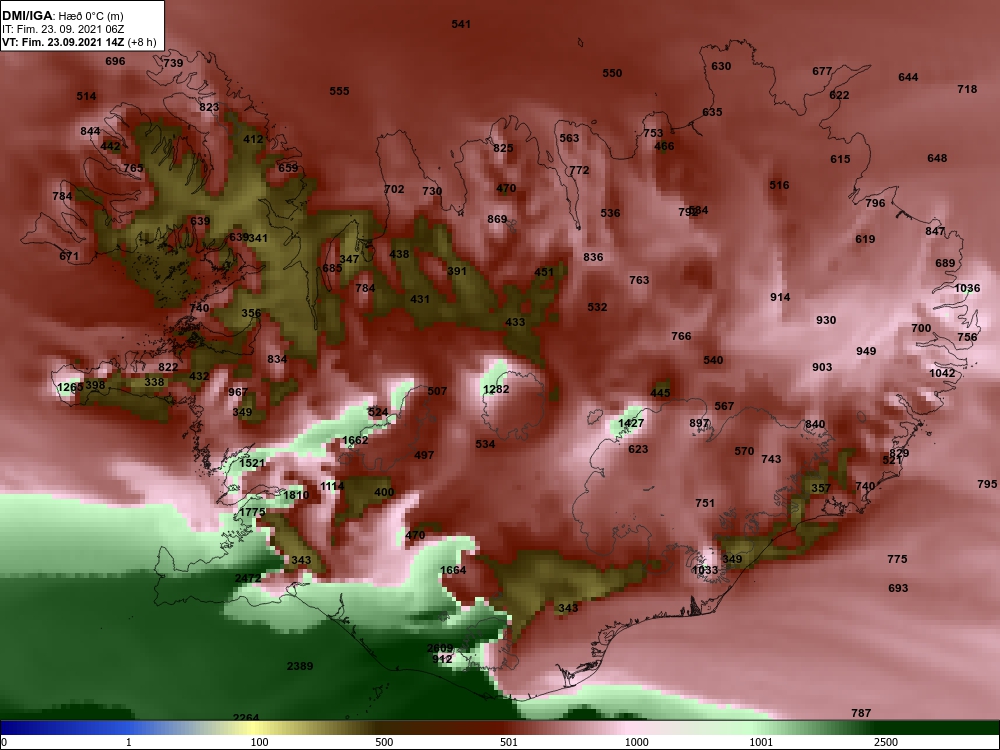
Task: Click the 412 height value
Action: coord(253,139)
